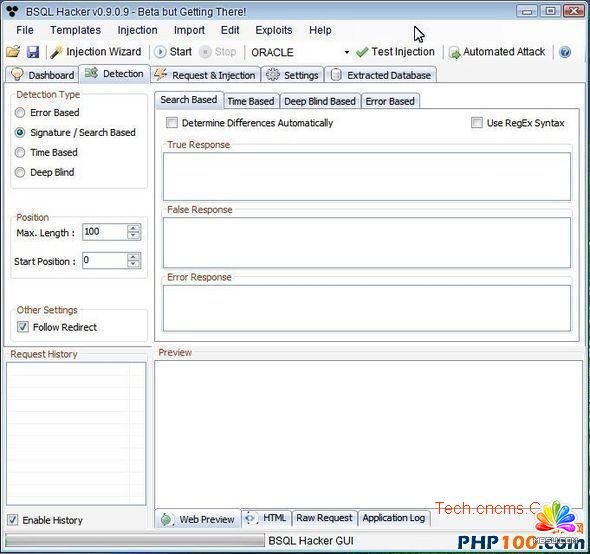Decrease Start Position with down arrow
Viewport: 590px width, 554px height.
[x=133, y=264]
